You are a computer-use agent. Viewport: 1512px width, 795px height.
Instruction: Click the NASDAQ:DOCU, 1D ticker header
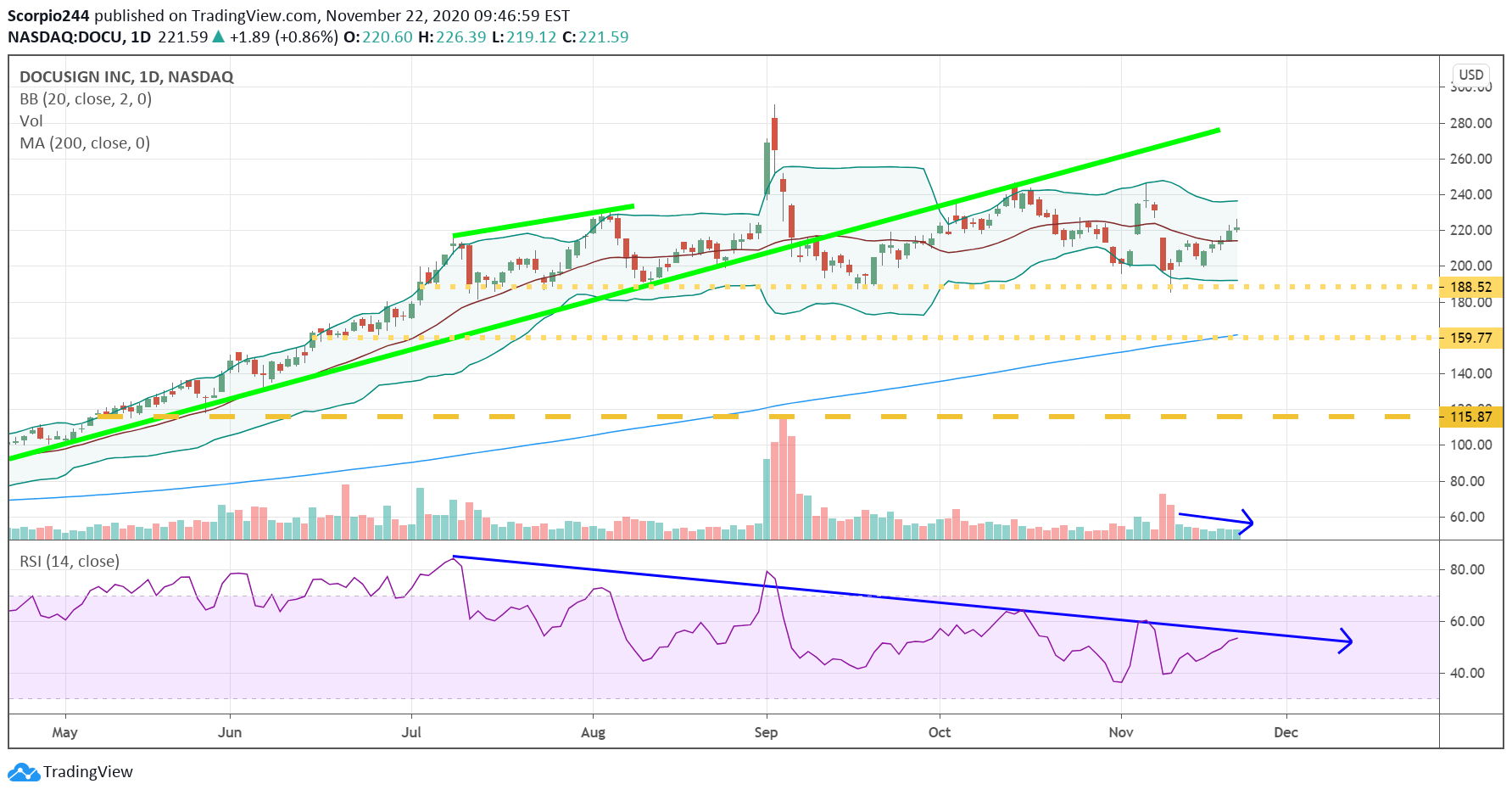pyautogui.click(x=79, y=37)
